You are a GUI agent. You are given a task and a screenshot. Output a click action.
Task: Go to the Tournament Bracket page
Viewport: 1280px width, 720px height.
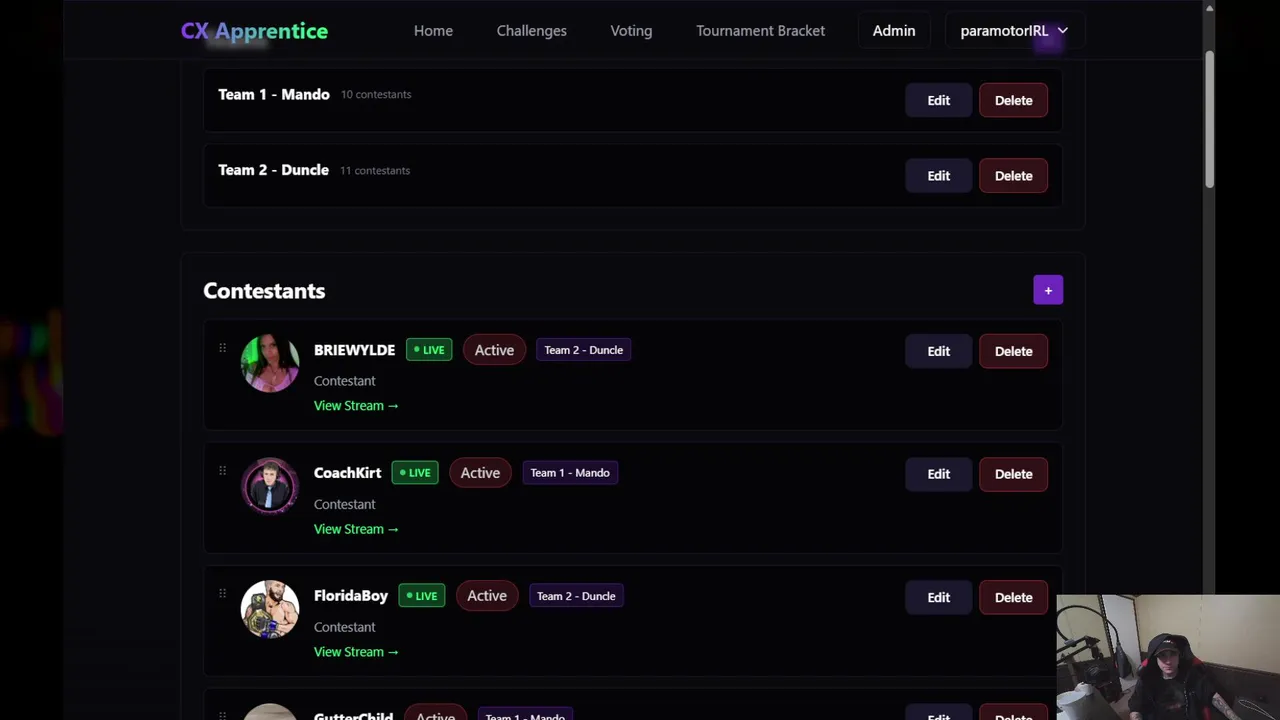tap(760, 31)
